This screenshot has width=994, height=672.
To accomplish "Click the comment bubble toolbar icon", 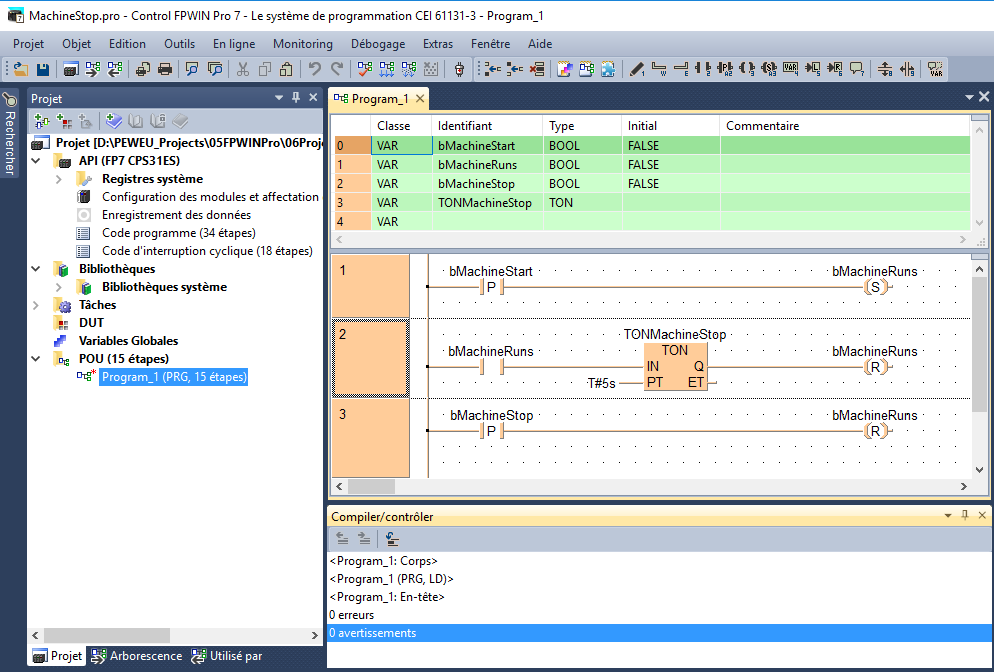I will click(857, 69).
